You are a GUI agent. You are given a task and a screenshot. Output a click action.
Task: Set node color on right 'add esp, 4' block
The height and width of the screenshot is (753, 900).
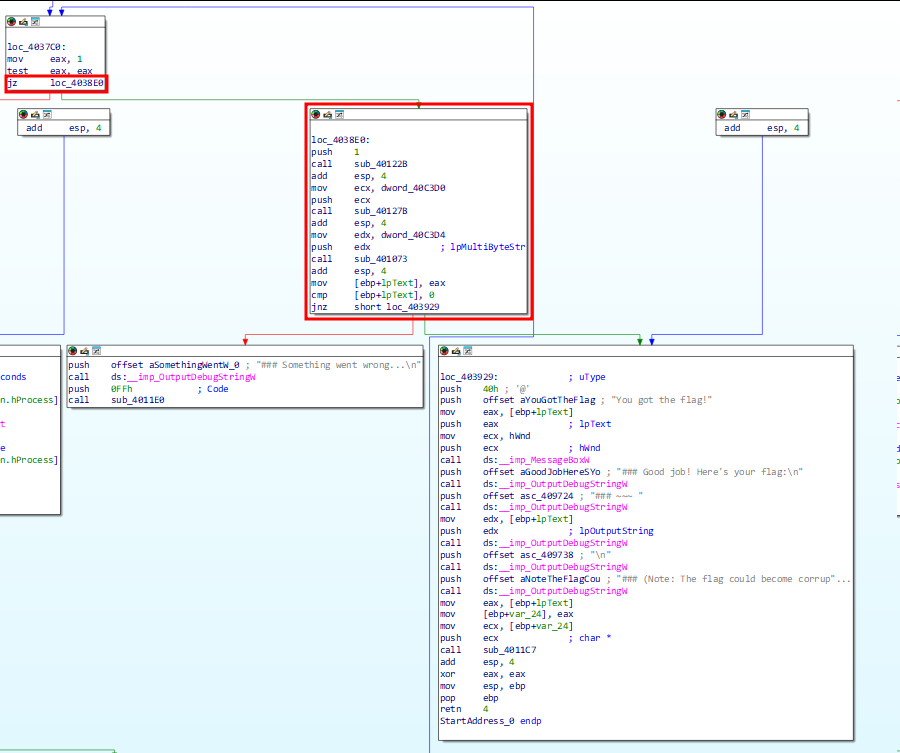721,115
